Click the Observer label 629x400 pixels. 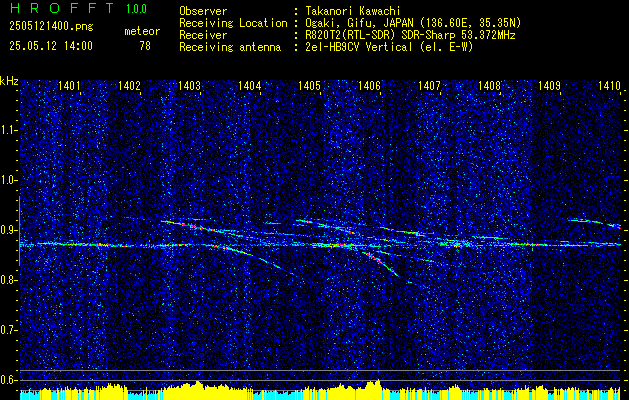pos(203,11)
